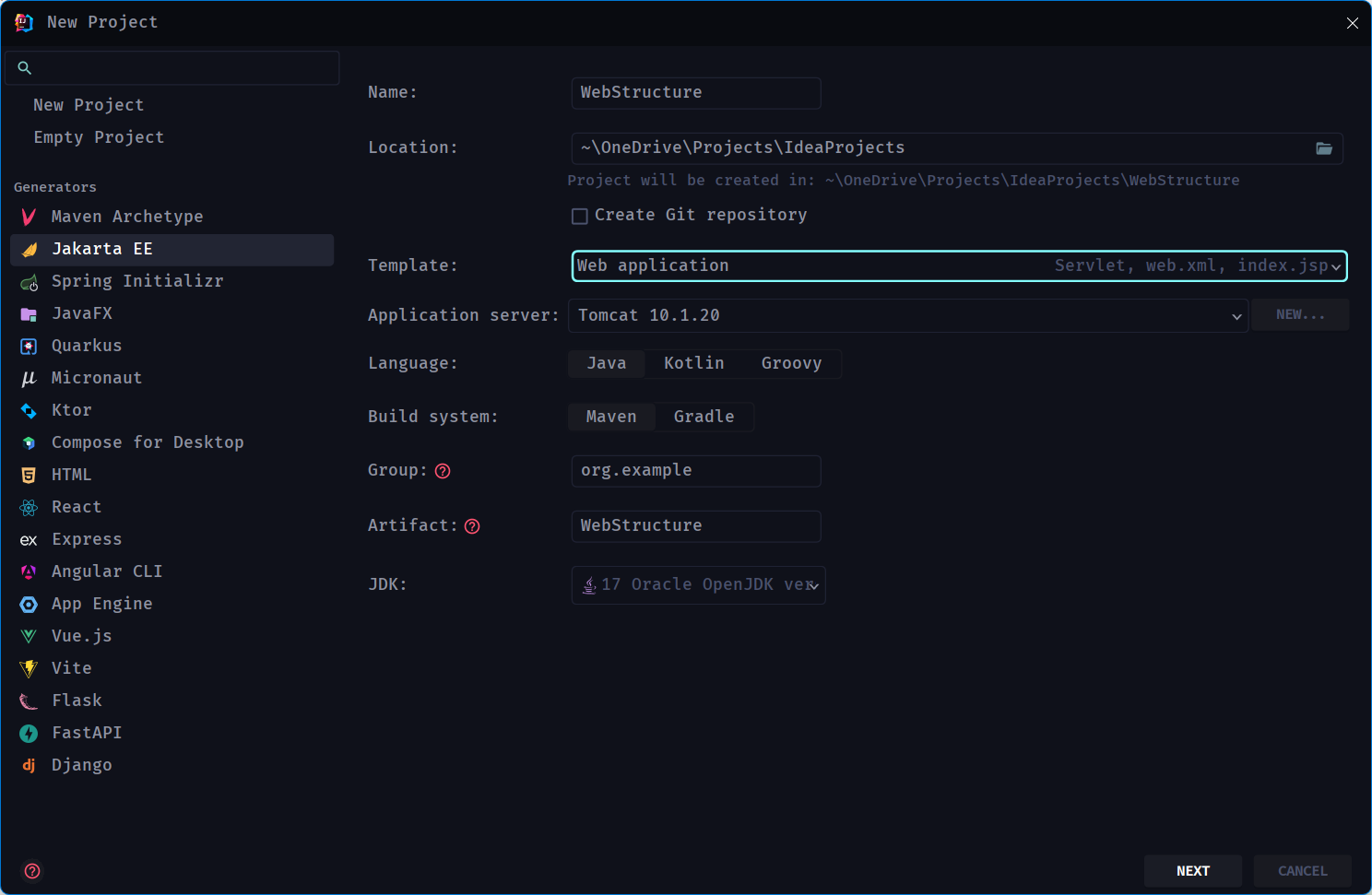Click NEW... application server button

pyautogui.click(x=1300, y=315)
